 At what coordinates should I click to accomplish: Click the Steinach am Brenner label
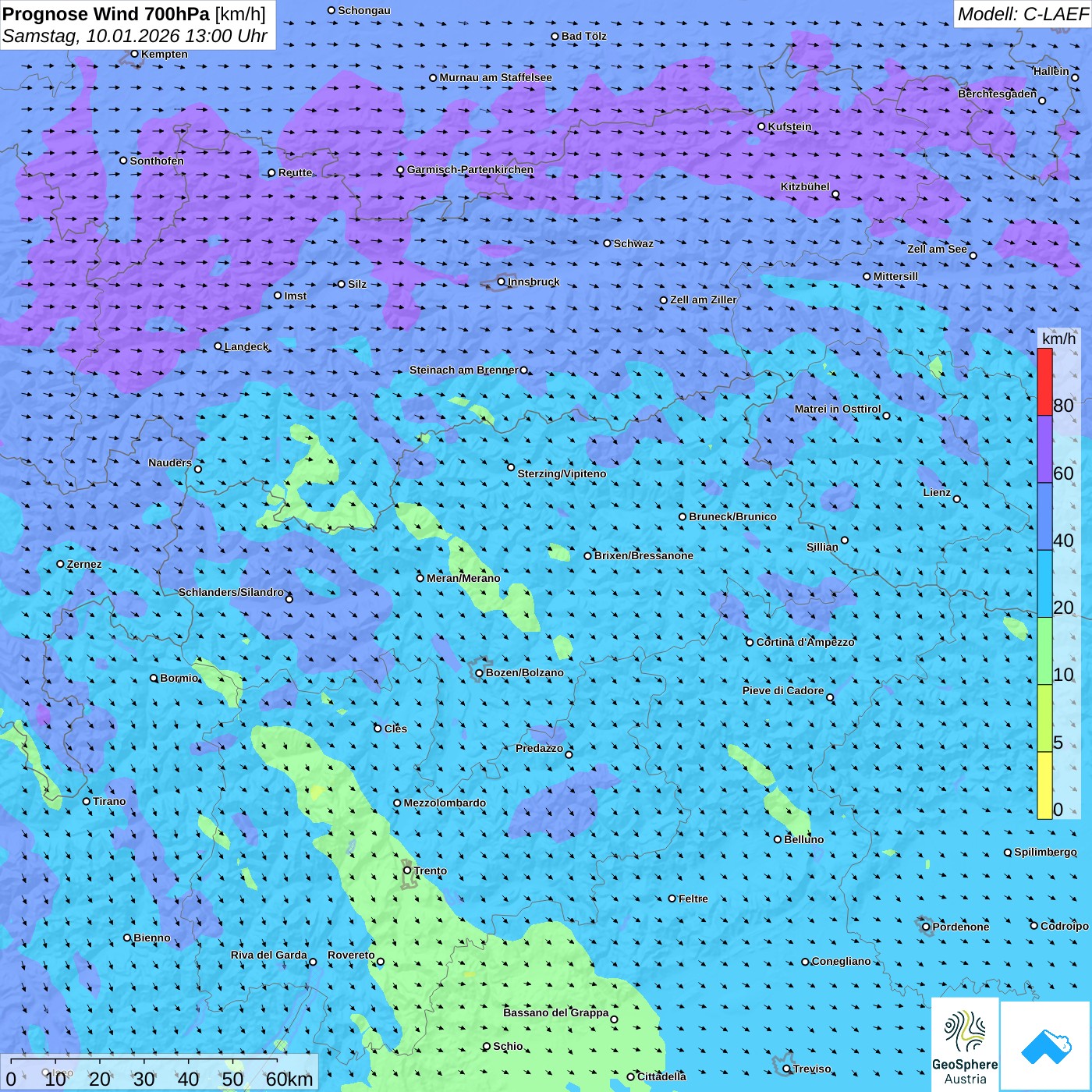coord(463,370)
